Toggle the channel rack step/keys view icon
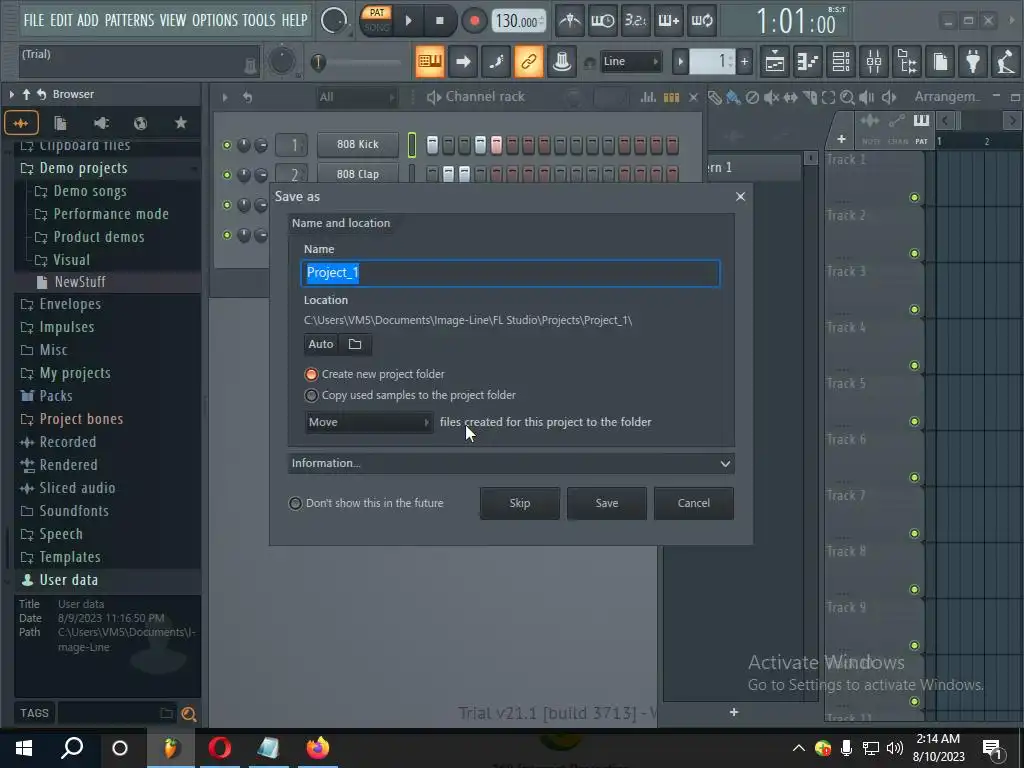The image size is (1024, 768). pyautogui.click(x=671, y=97)
